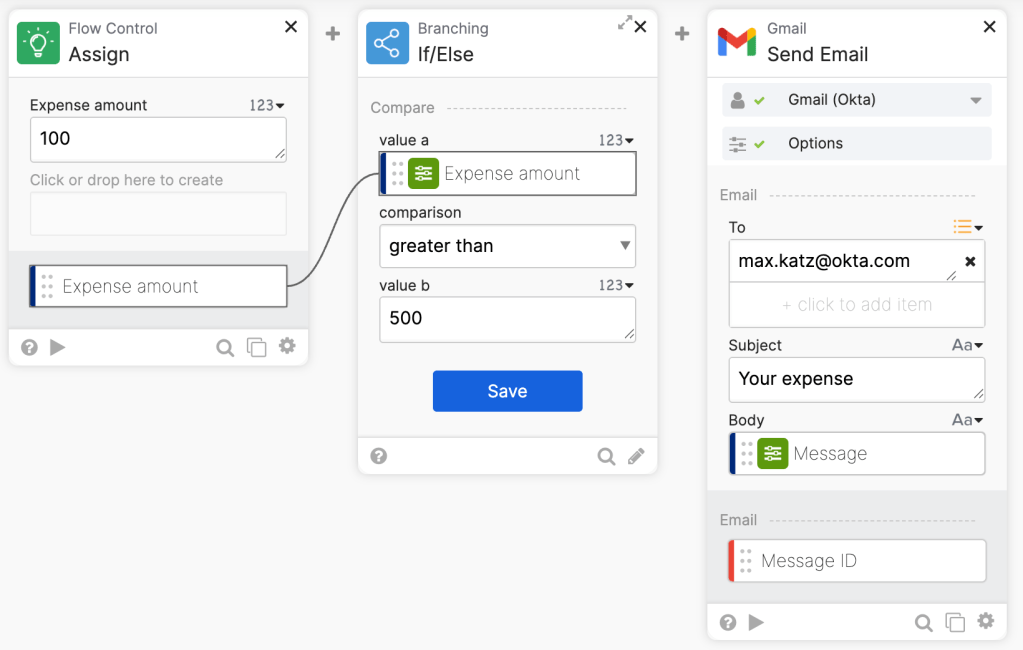Image resolution: width=1023 pixels, height=650 pixels.
Task: Open the To field list type dropdown
Action: coord(968,227)
